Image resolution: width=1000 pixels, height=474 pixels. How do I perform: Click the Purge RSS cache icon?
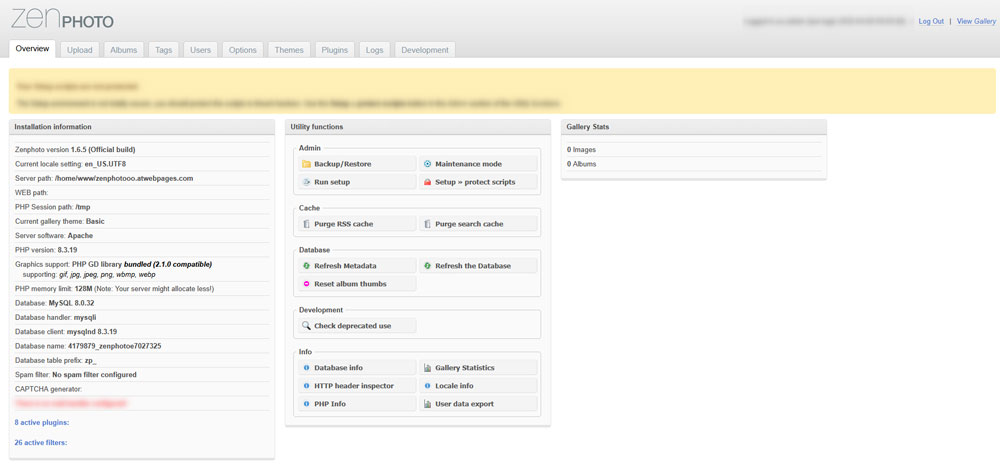click(305, 224)
